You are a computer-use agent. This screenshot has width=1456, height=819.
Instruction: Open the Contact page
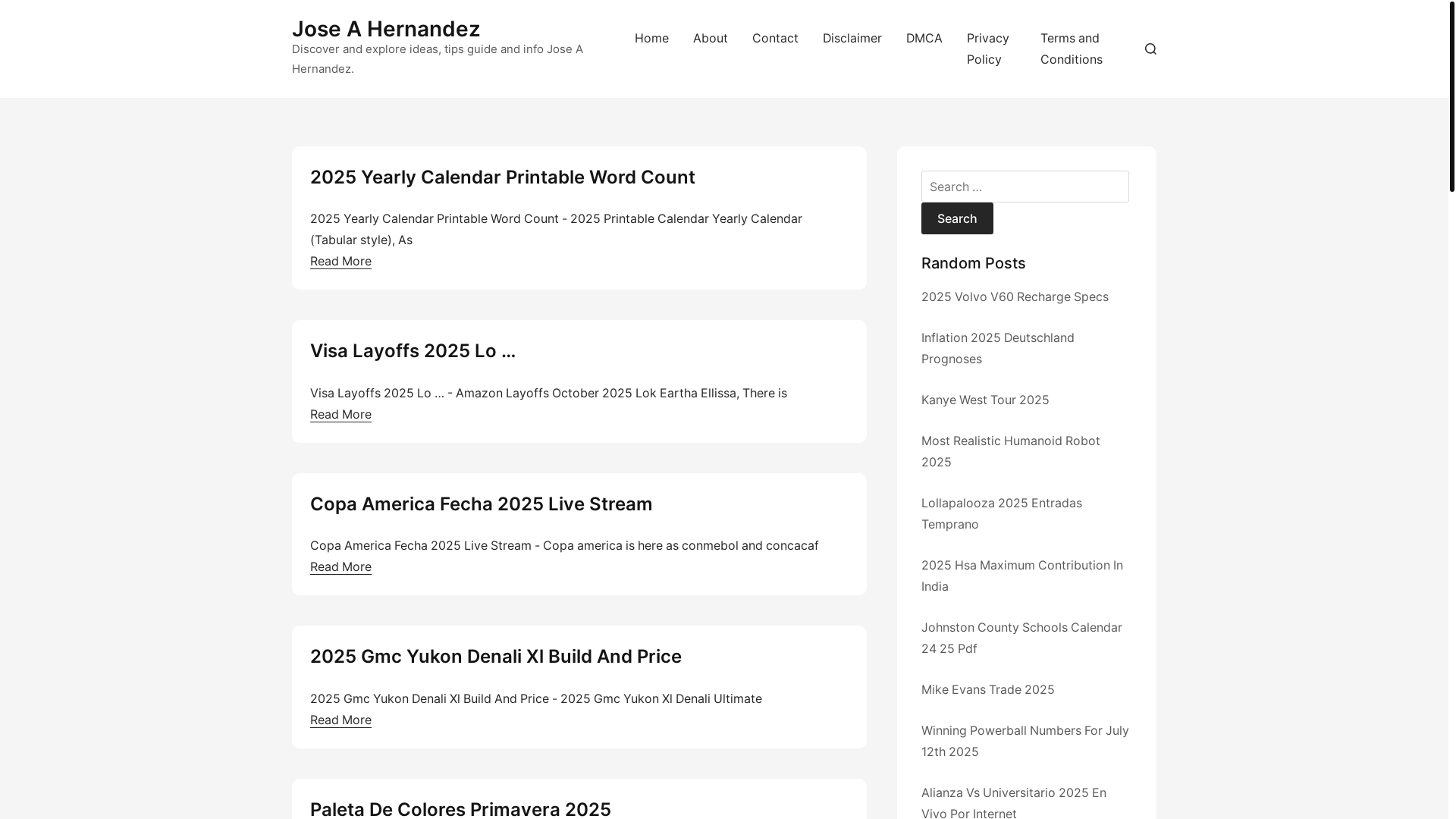tap(775, 38)
